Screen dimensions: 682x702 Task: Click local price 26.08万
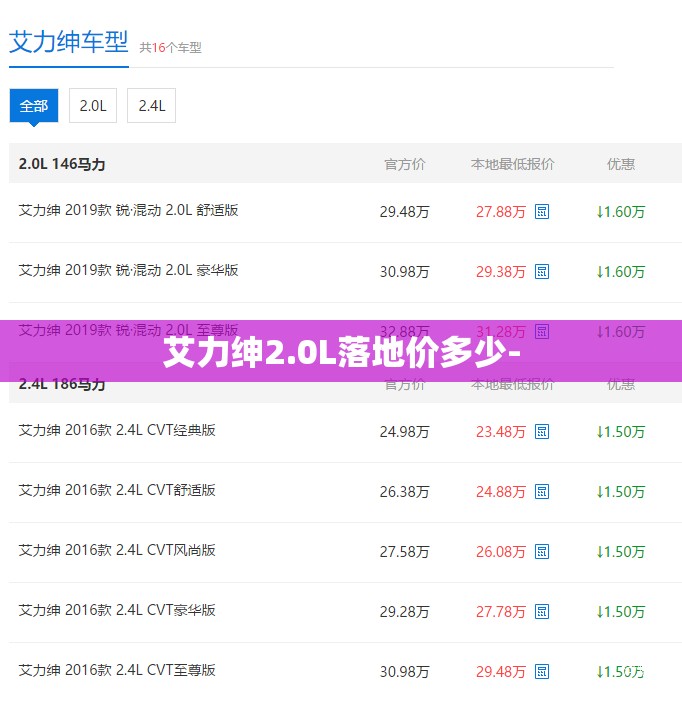pos(501,552)
